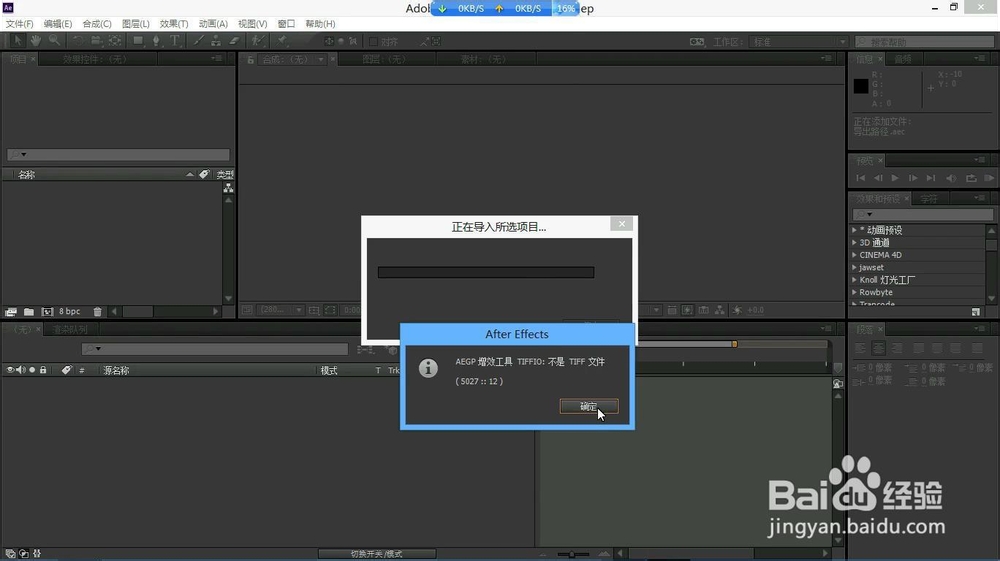Viewport: 1000px width, 561px height.
Task: Step to next frame in Preview panel
Action: point(913,178)
